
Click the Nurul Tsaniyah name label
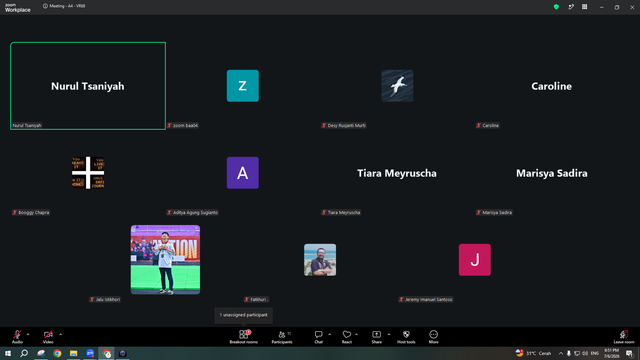pyautogui.click(x=27, y=125)
